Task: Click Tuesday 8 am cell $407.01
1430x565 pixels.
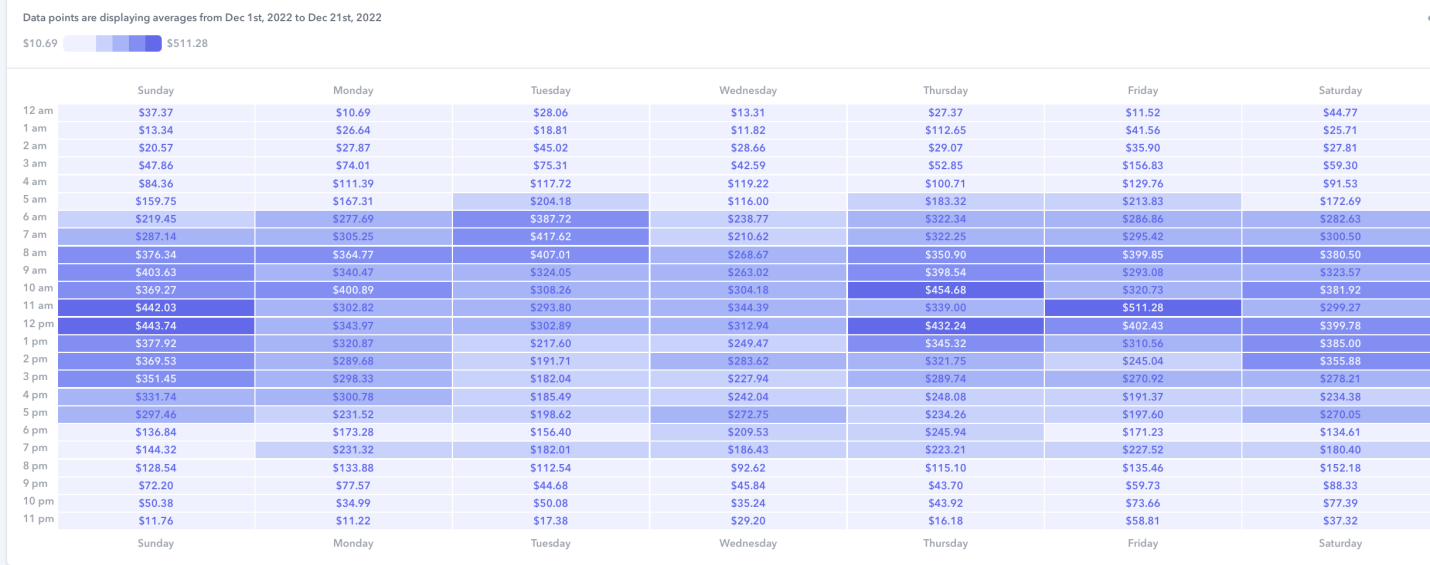Action: (551, 255)
